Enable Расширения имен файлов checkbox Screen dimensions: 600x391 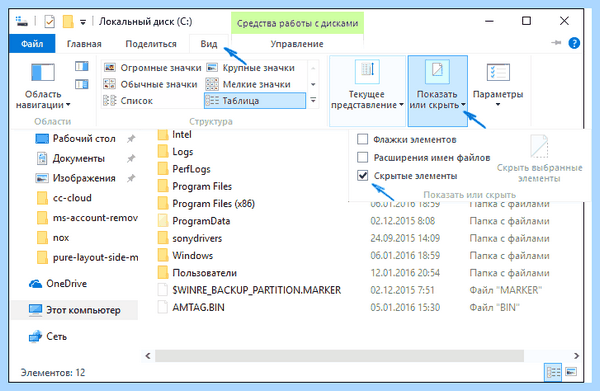362,157
